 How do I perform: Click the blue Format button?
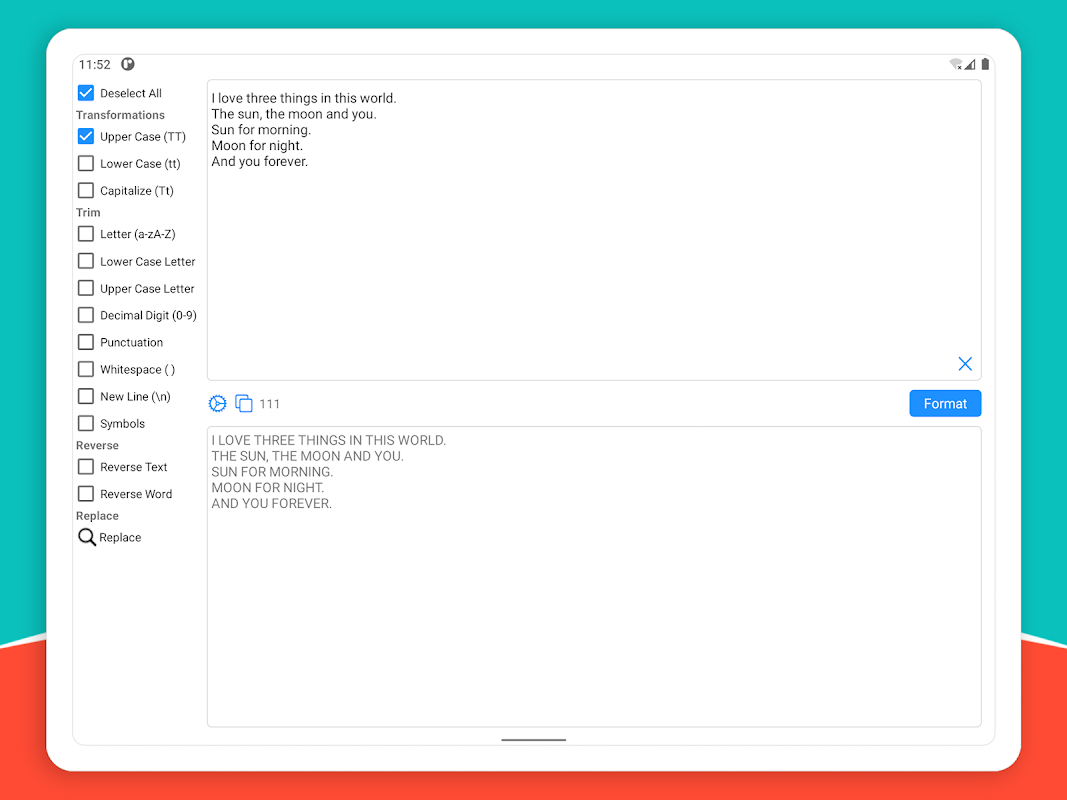coord(945,403)
